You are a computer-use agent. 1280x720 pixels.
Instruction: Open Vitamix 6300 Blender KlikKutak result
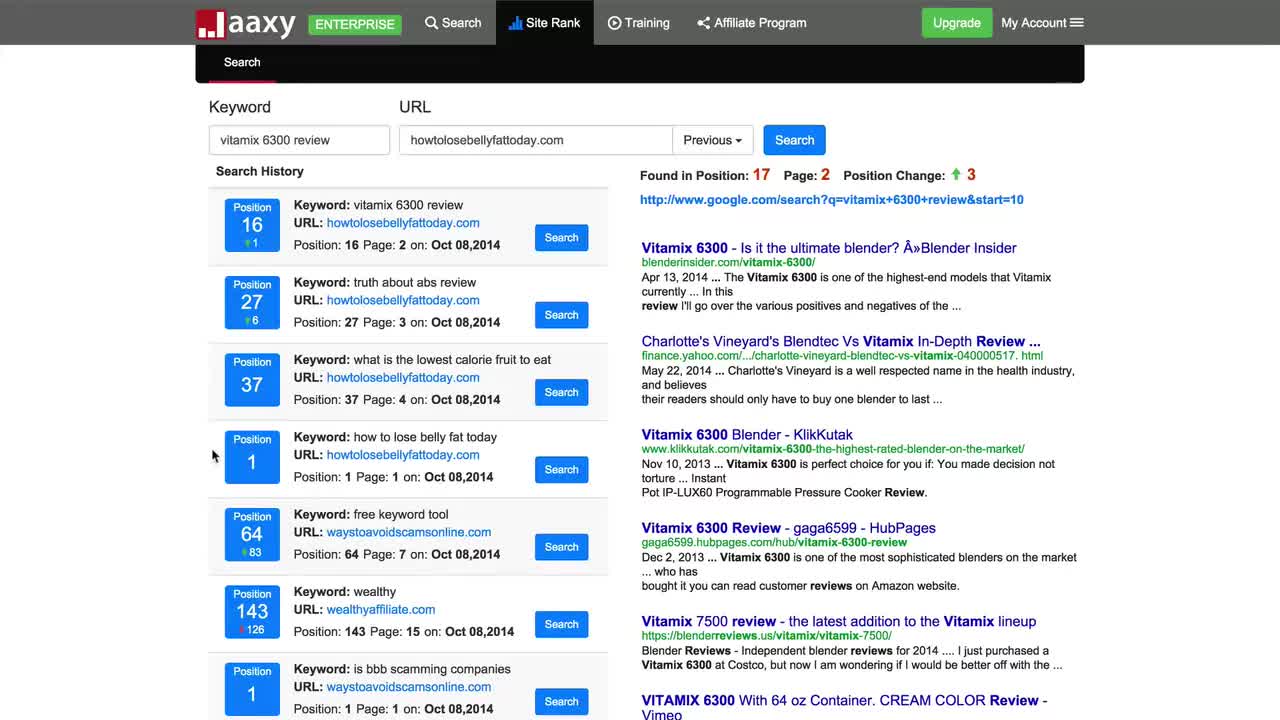pos(747,434)
